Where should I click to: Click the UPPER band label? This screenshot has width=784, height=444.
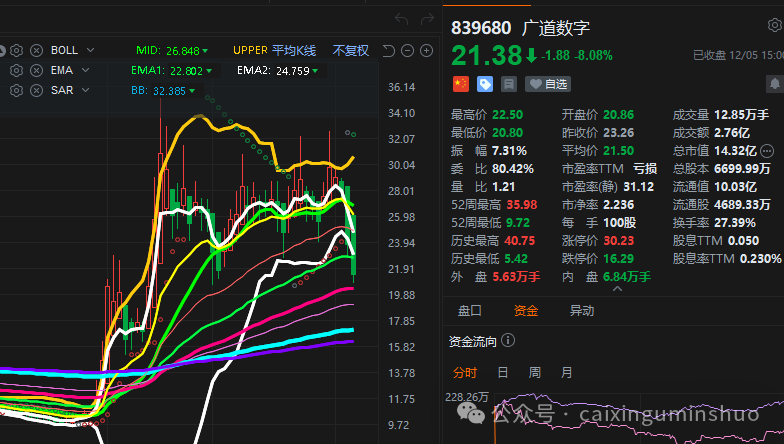point(250,50)
